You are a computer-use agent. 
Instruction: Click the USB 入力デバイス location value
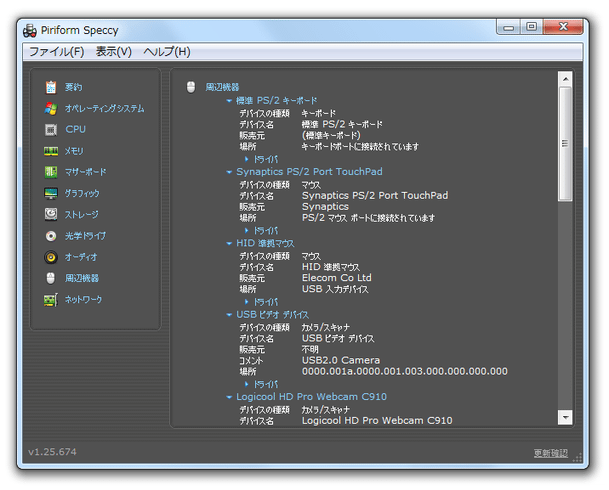coord(335,289)
